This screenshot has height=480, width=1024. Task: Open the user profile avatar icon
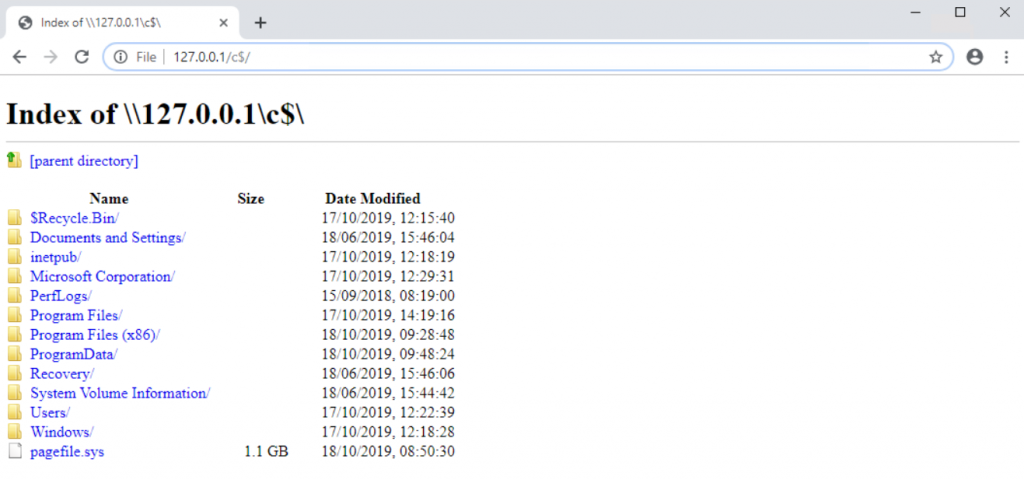pyautogui.click(x=975, y=57)
